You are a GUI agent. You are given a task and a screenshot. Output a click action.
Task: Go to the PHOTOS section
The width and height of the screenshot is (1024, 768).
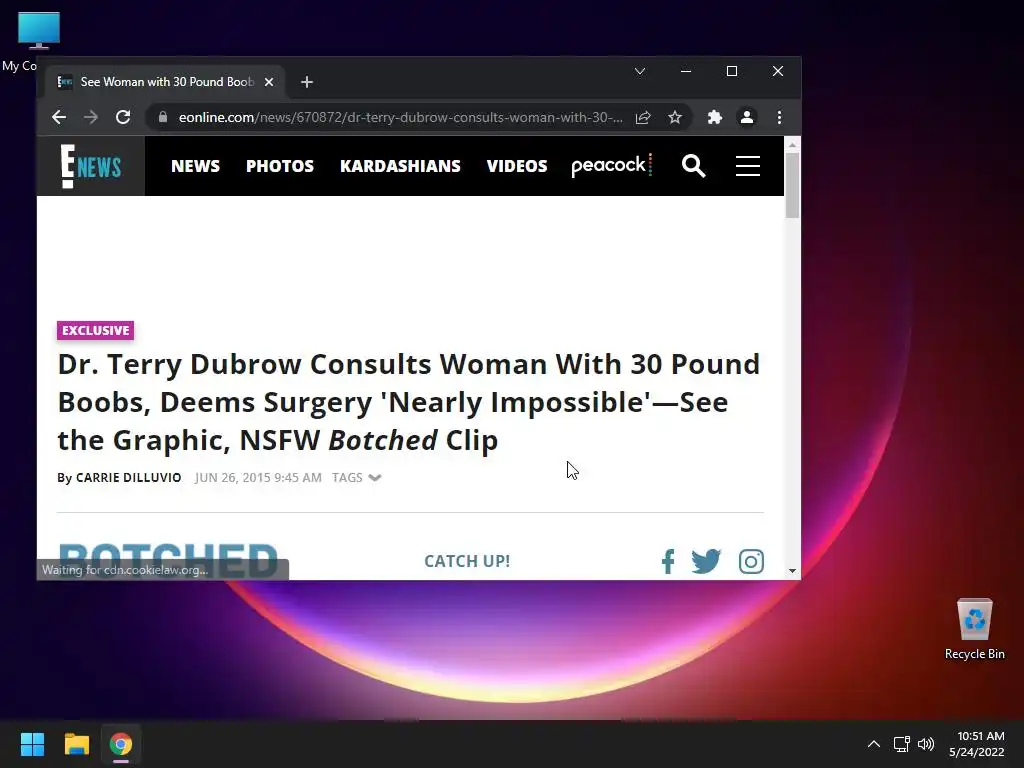(x=280, y=166)
